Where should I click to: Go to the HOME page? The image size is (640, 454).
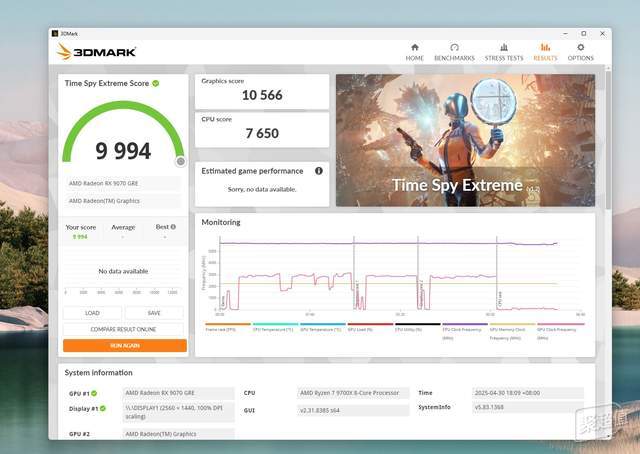(x=414, y=52)
